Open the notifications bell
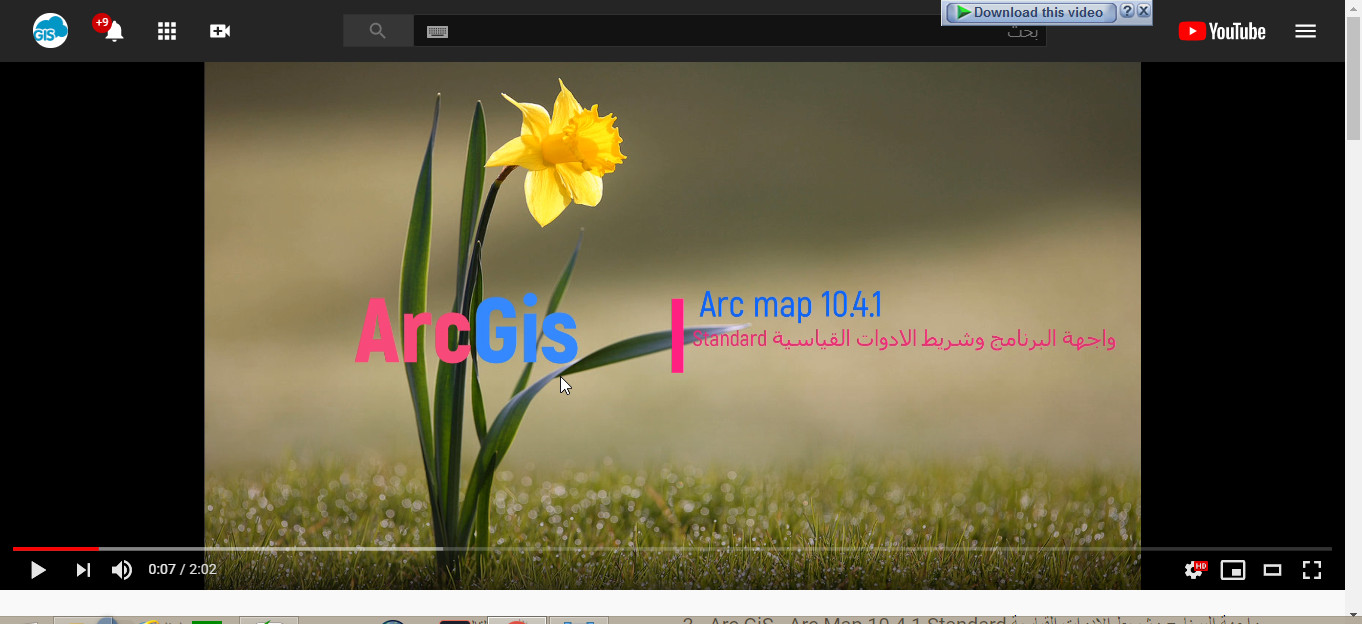The width and height of the screenshot is (1362, 624). point(114,31)
